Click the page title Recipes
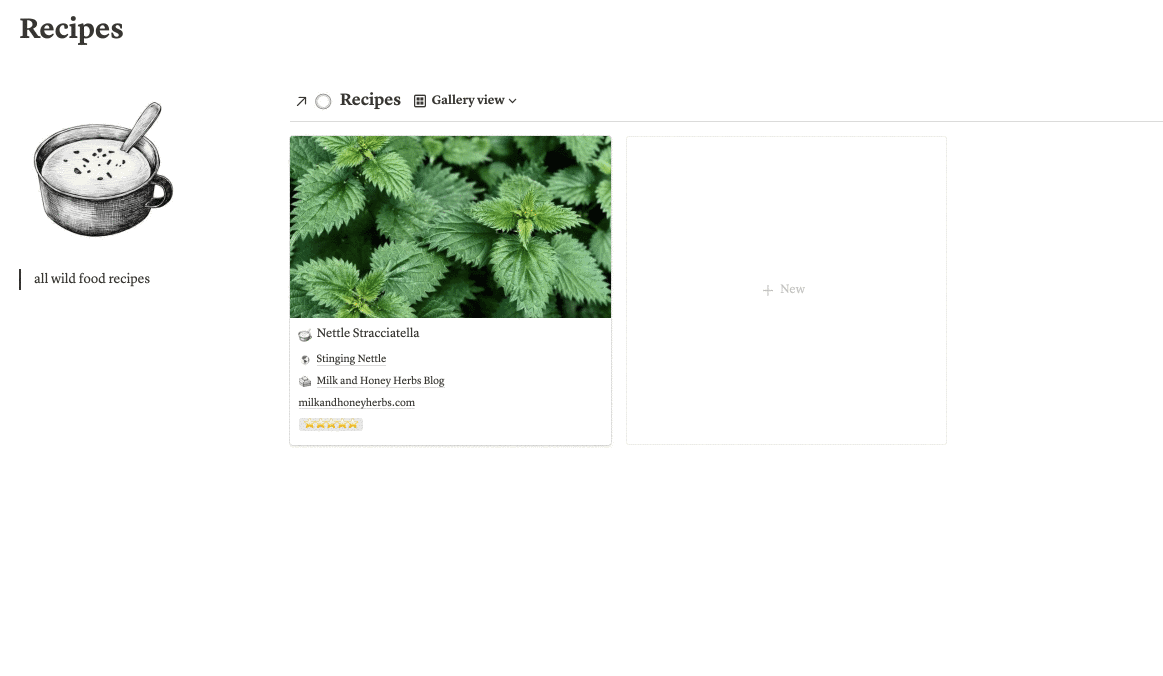This screenshot has height=676, width=1163. pos(71,29)
